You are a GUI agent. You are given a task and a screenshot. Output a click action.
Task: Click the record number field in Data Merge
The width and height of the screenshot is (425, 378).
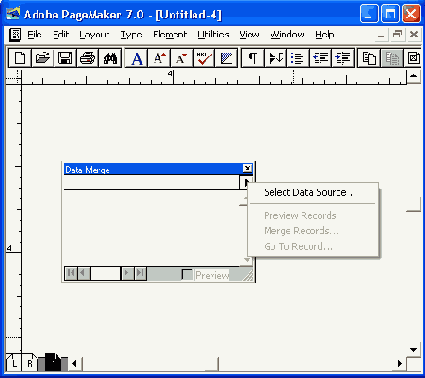(105, 273)
